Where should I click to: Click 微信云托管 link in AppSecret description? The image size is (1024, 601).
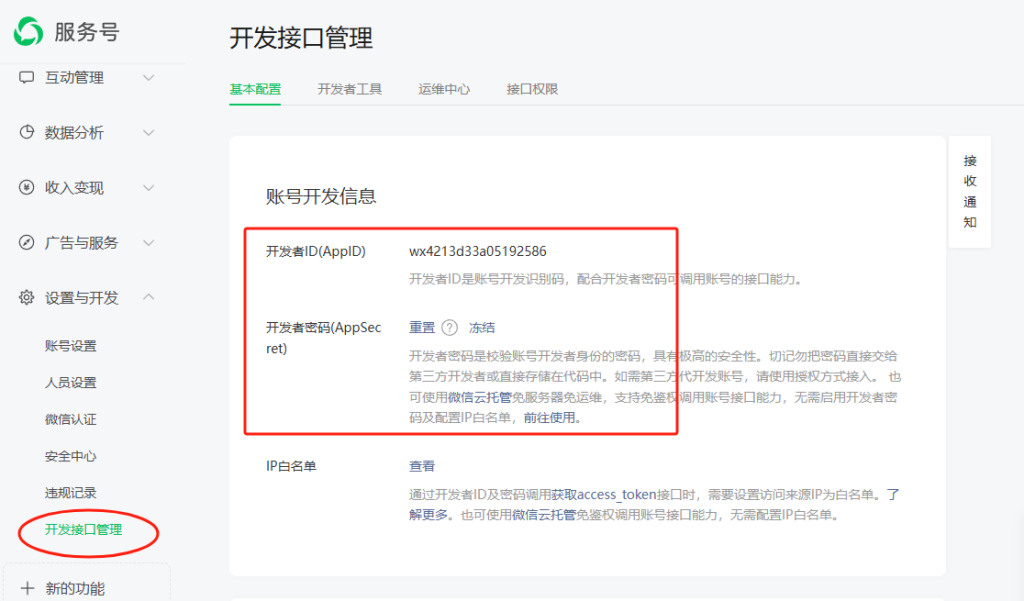pos(480,397)
